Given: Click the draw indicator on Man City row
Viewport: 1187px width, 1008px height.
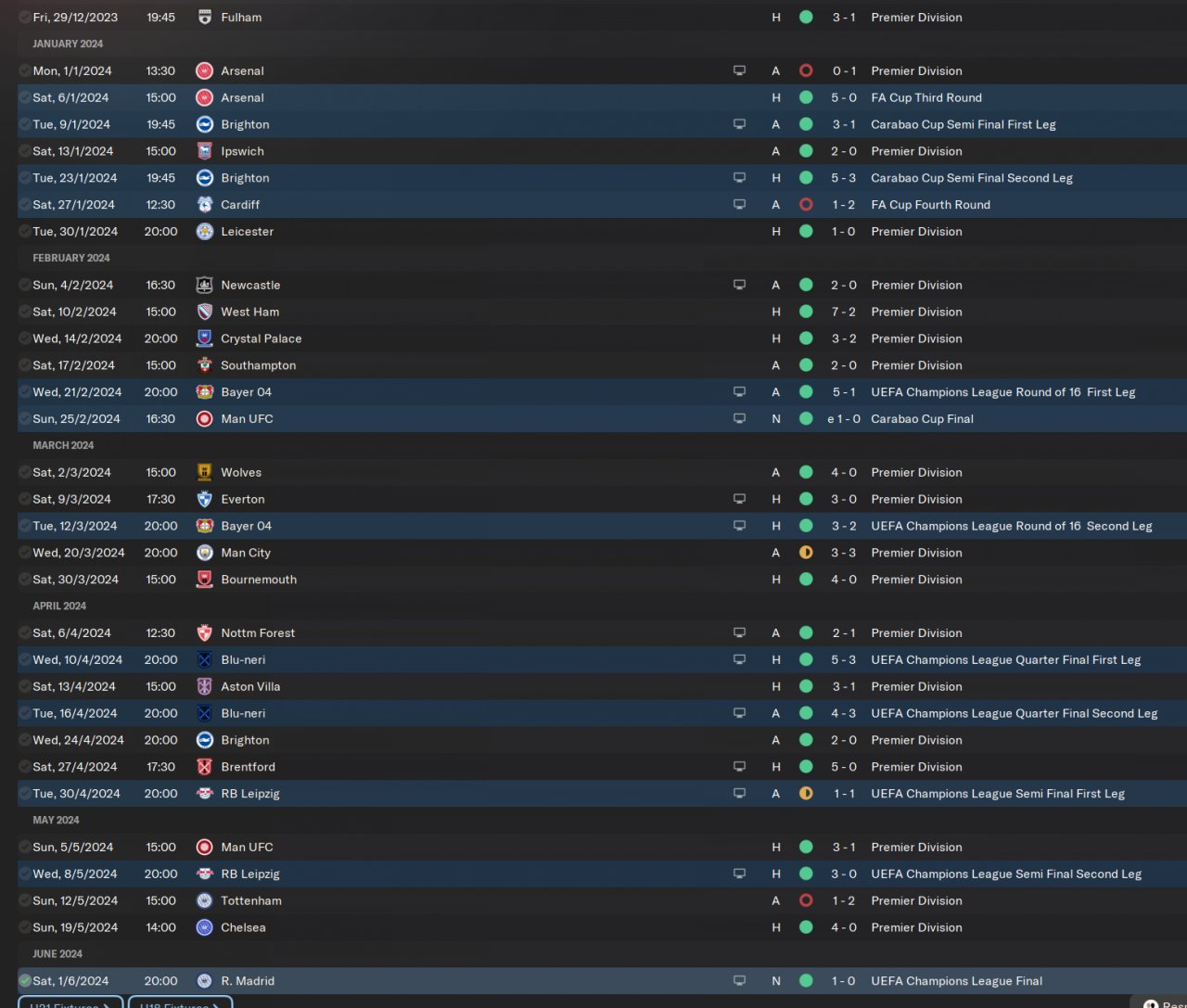Looking at the screenshot, I should (806, 553).
